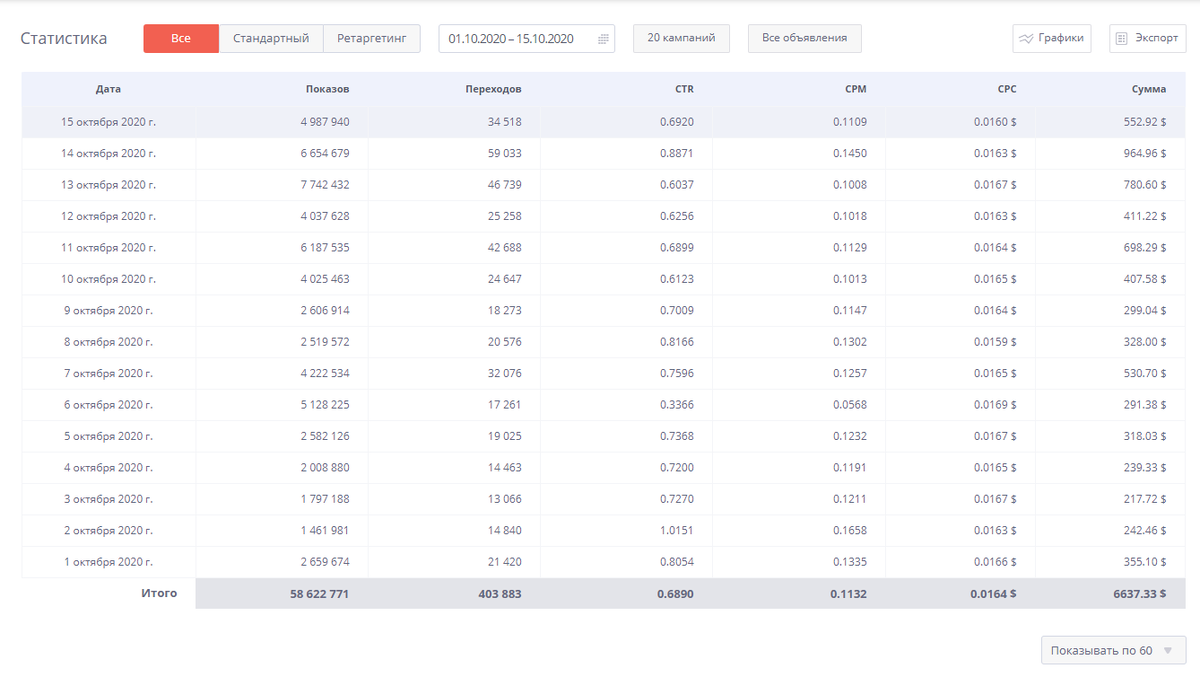Image resolution: width=1200 pixels, height=677 pixels.
Task: Sort by the "Показов" column header
Action: coord(328,89)
